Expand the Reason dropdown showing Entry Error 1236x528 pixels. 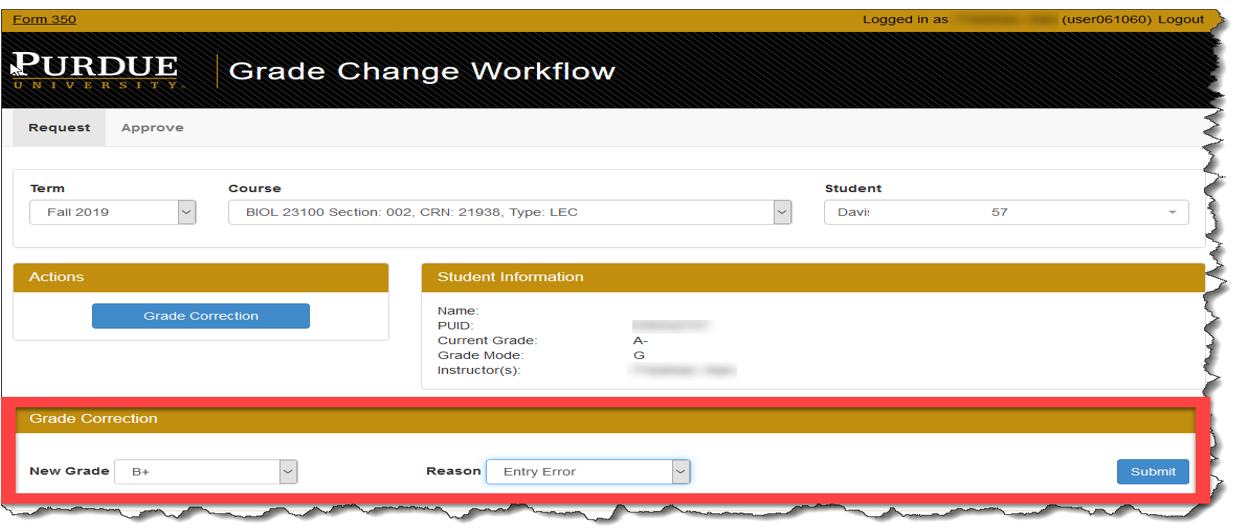[588, 471]
